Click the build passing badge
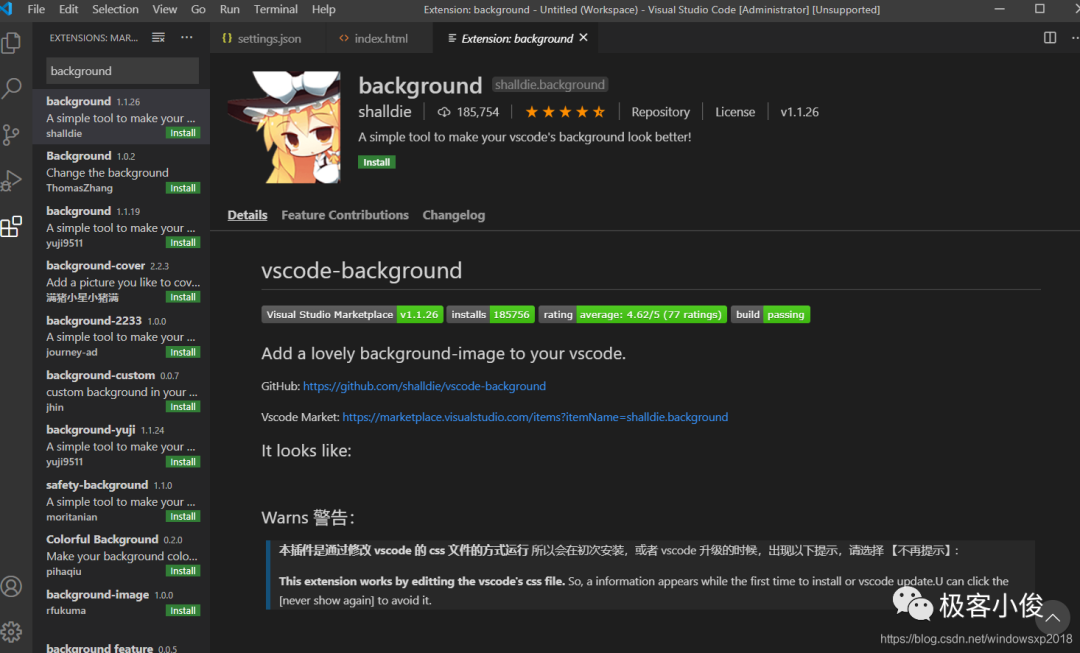 770,314
